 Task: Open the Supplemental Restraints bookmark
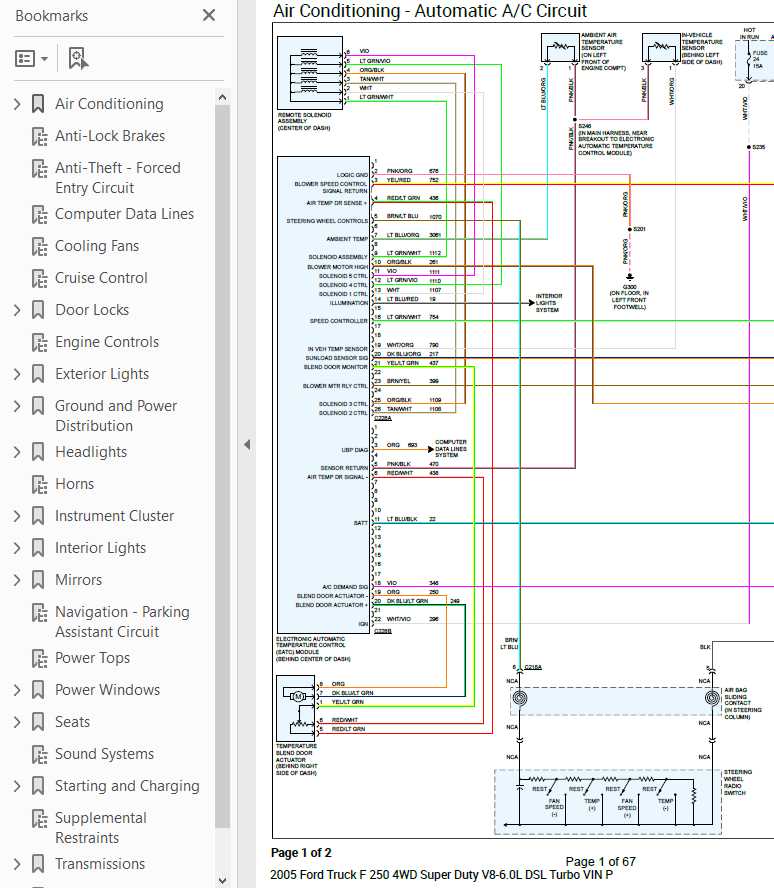tap(100, 828)
